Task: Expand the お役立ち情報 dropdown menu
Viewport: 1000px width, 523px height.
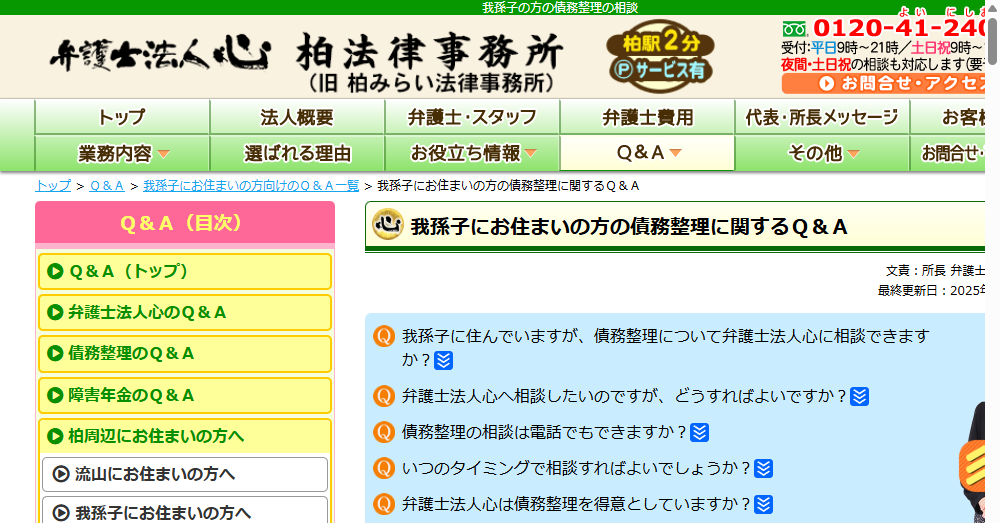Action: pos(473,153)
